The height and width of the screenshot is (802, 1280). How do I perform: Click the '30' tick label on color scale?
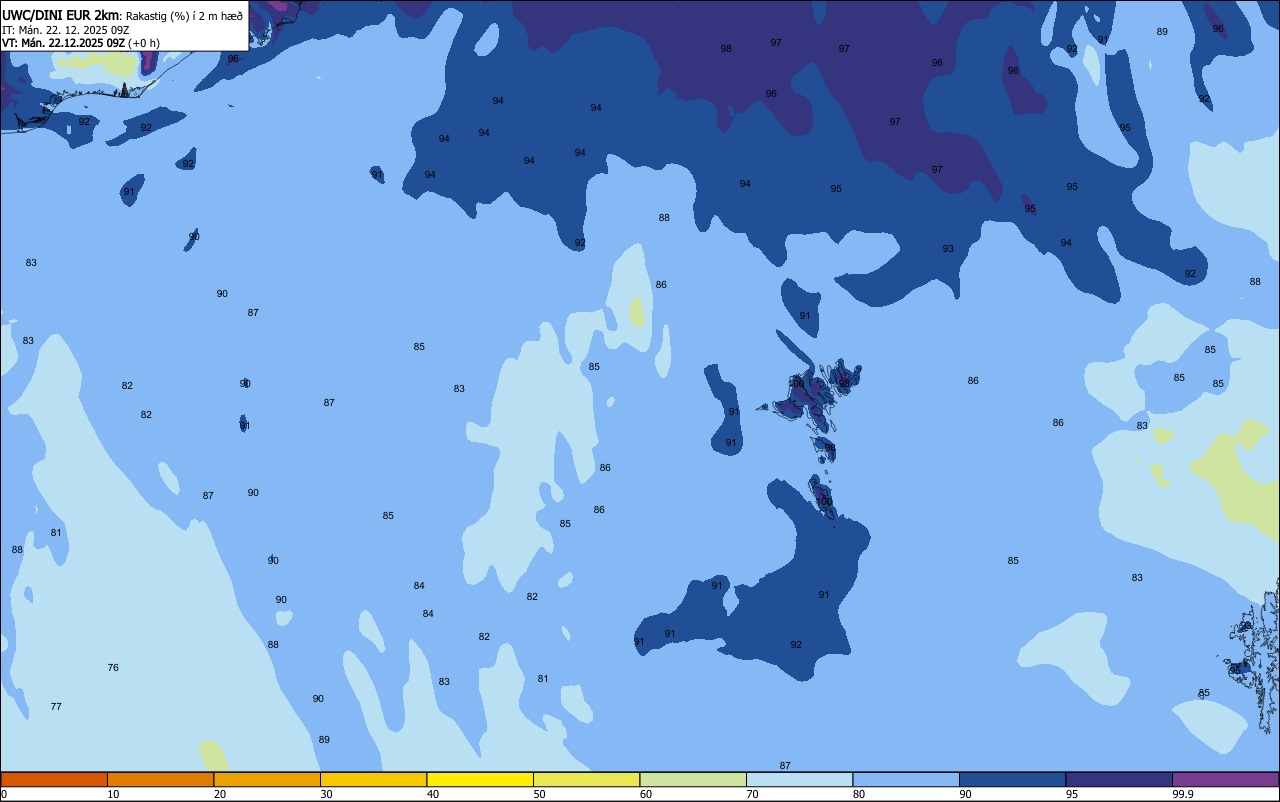pyautogui.click(x=326, y=794)
